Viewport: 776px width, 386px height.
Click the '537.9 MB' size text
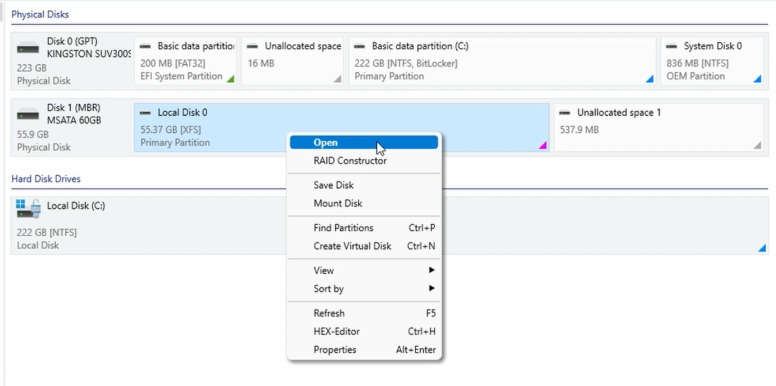[579, 130]
